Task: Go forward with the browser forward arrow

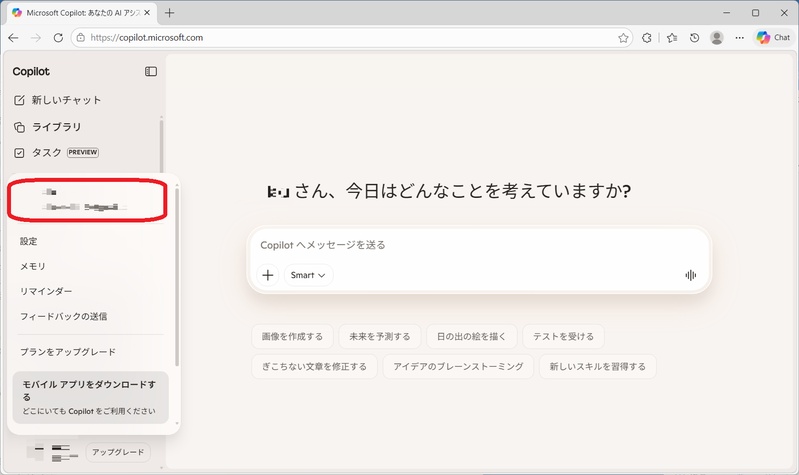Action: point(36,38)
